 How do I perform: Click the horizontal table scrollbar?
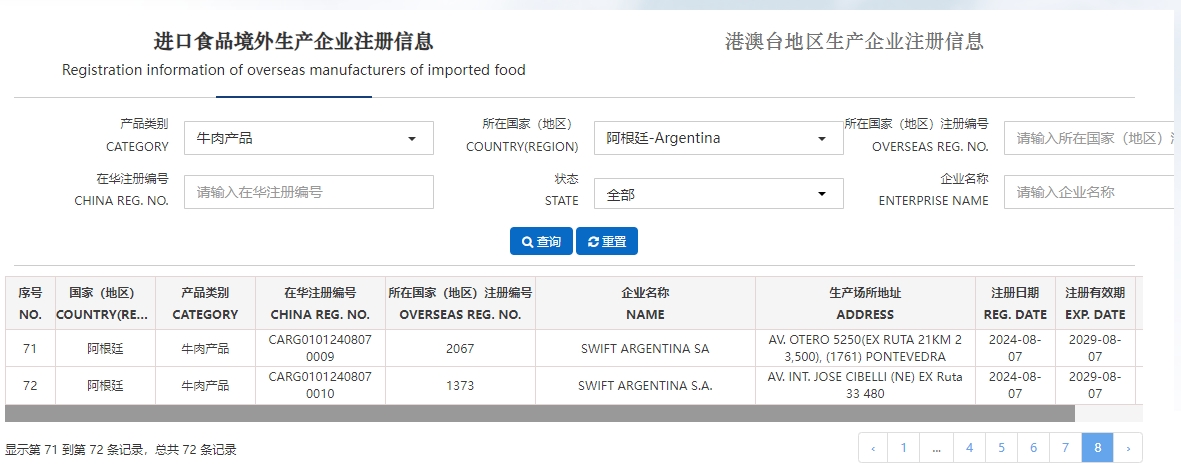coord(540,413)
